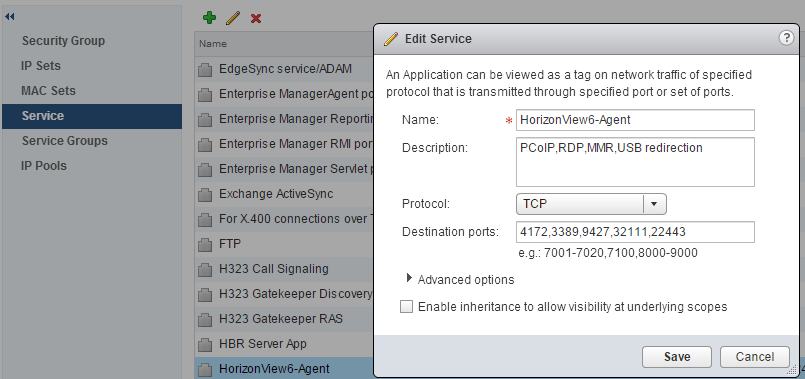Image resolution: width=805 pixels, height=379 pixels.
Task: Select the FTP service name text
Action: click(x=230, y=244)
